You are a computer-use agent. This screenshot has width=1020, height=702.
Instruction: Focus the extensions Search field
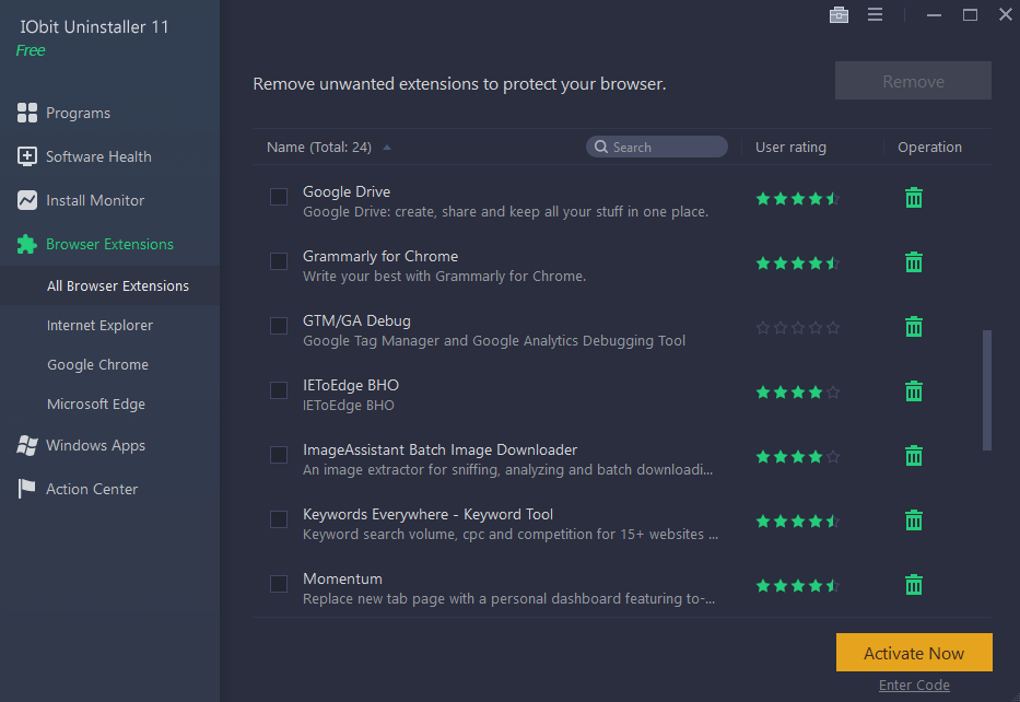[665, 147]
